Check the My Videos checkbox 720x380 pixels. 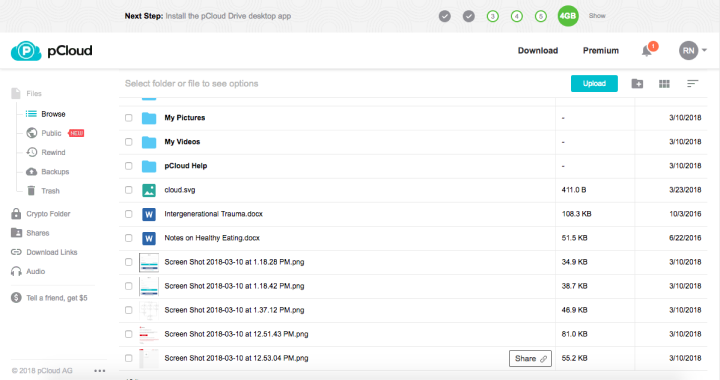(129, 142)
